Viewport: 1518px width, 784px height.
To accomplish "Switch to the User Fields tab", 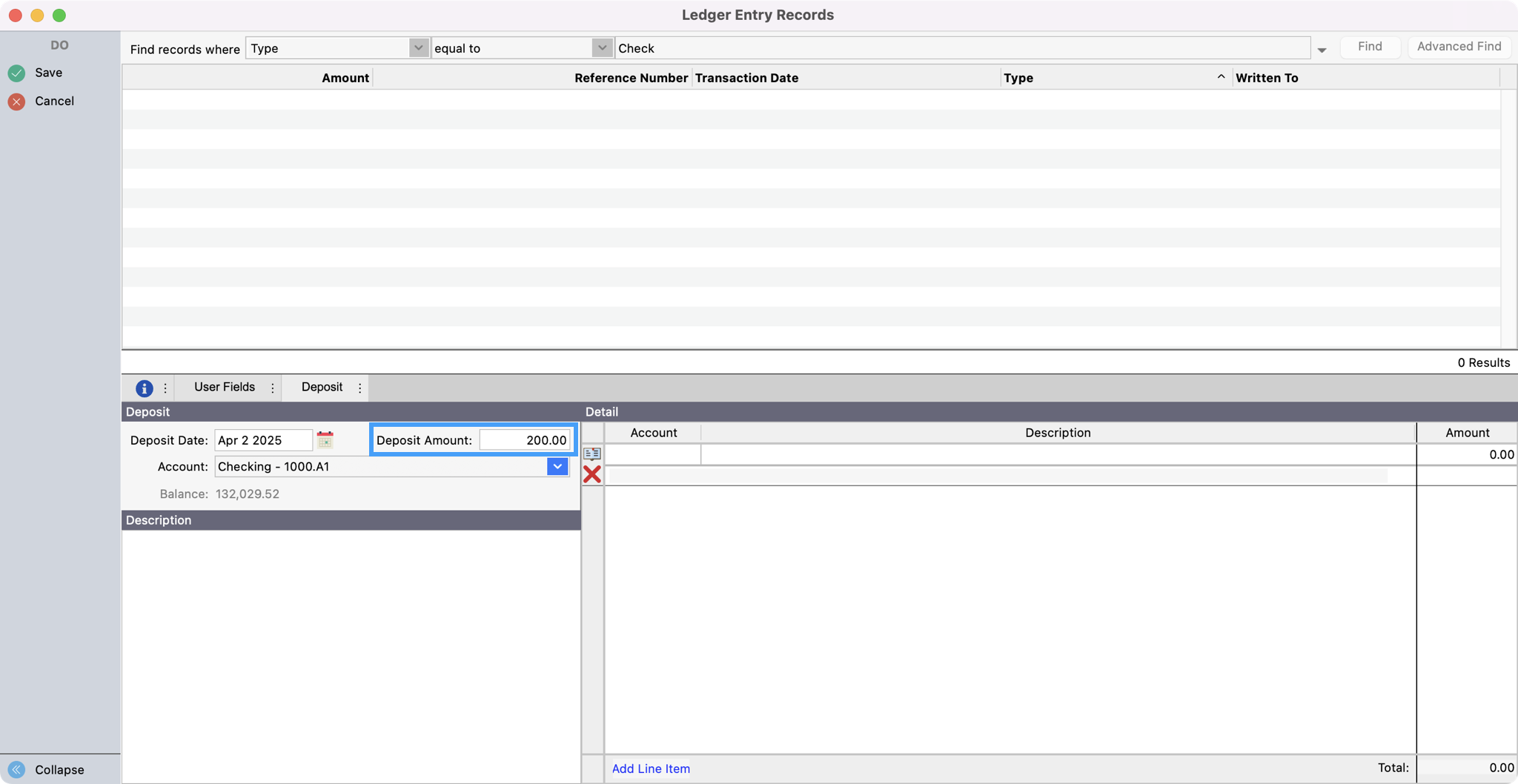I will [224, 387].
